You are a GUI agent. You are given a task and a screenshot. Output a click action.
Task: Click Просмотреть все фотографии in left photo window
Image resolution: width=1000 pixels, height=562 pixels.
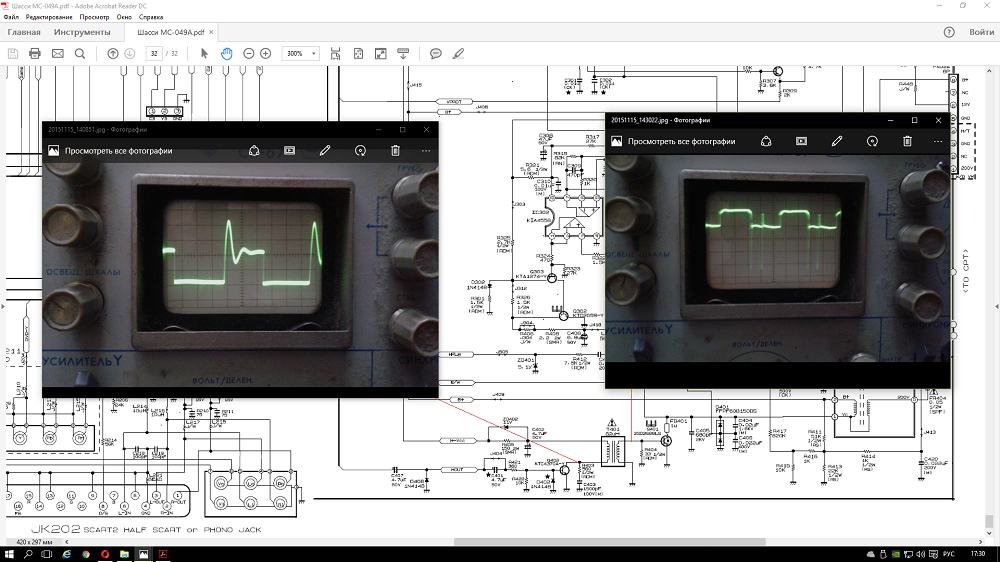[118, 151]
